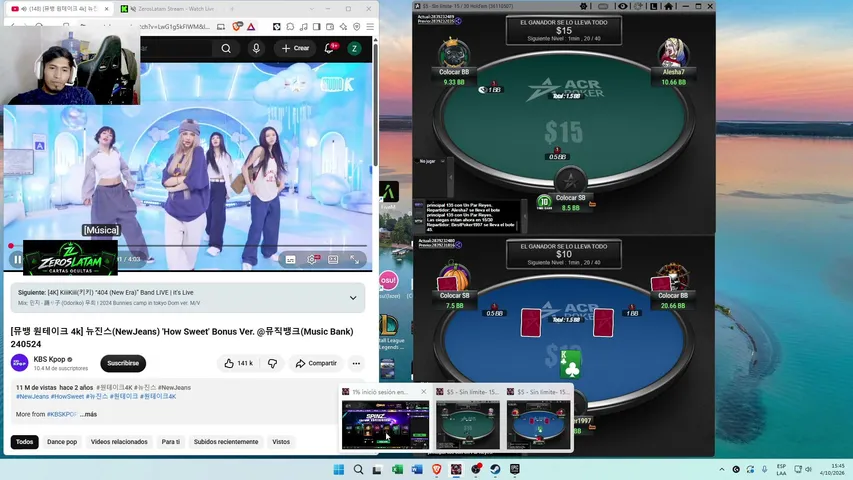The width and height of the screenshot is (853, 480).
Task: Select the 'Vistos' filter chip
Action: point(281,442)
